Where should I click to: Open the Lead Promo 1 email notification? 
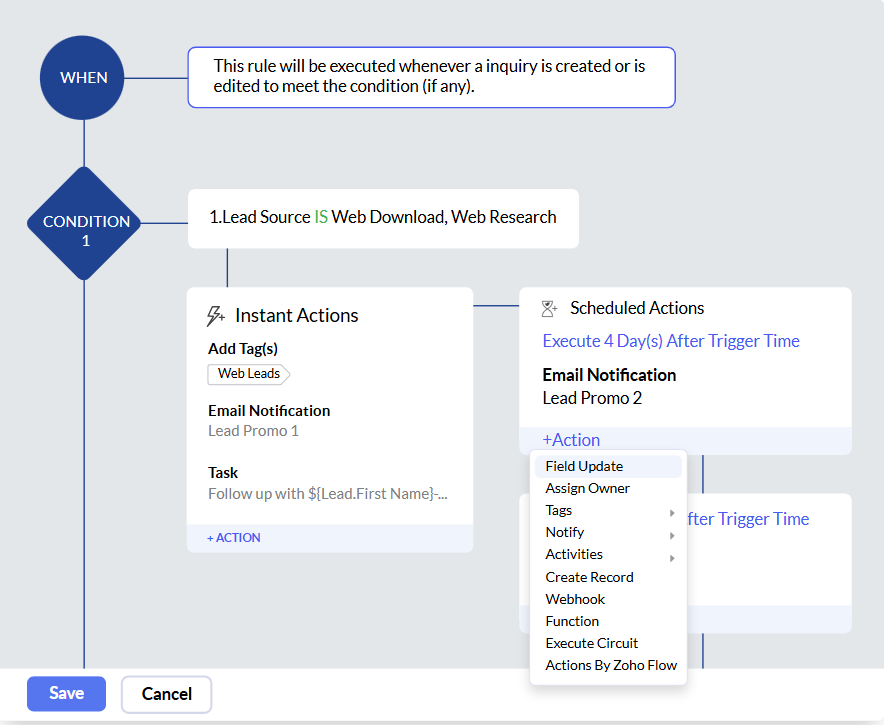click(253, 431)
